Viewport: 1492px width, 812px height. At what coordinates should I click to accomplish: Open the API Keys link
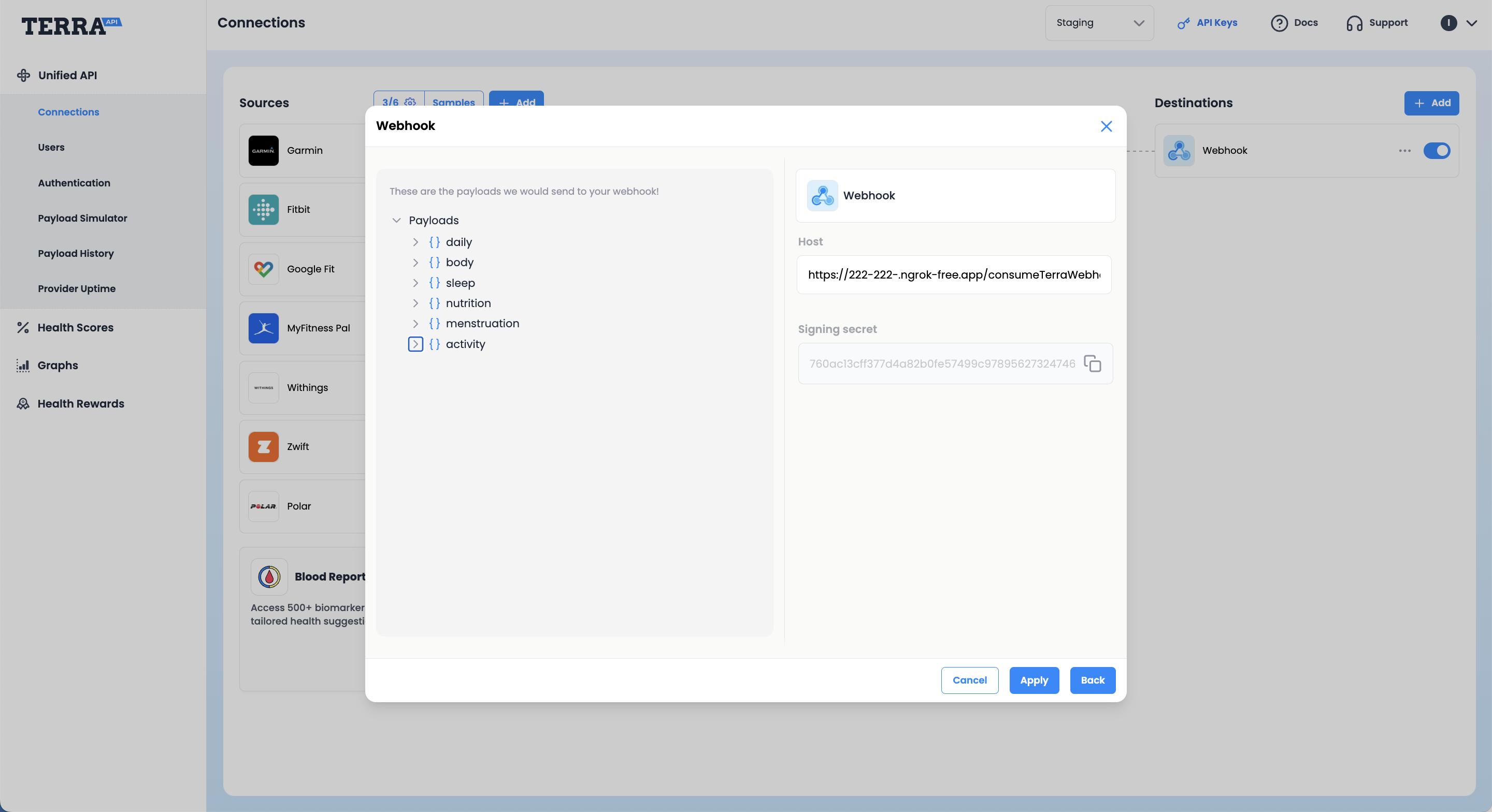pos(1208,23)
